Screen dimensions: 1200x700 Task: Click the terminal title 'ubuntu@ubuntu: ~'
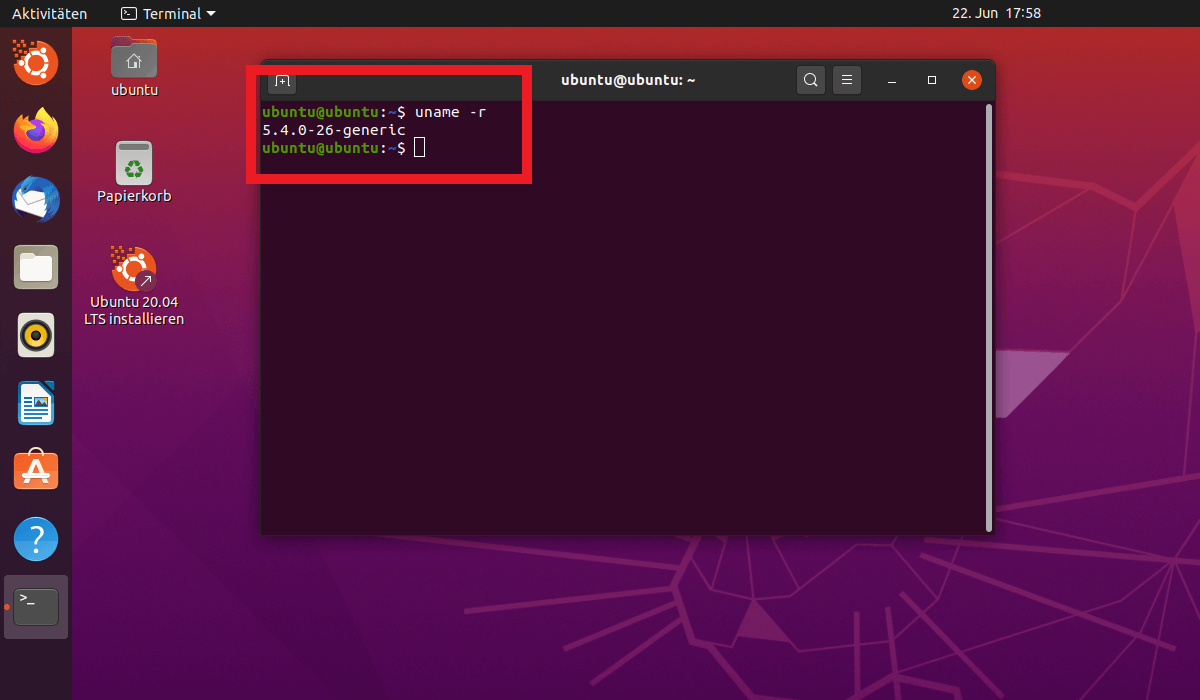pyautogui.click(x=628, y=80)
